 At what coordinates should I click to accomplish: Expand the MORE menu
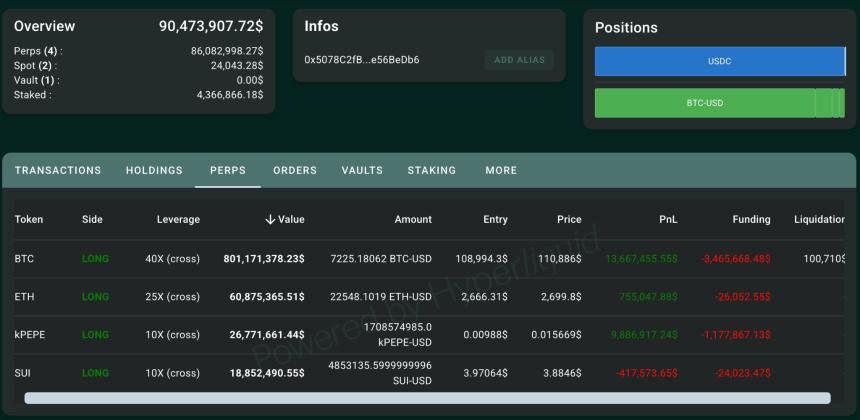[x=501, y=171]
